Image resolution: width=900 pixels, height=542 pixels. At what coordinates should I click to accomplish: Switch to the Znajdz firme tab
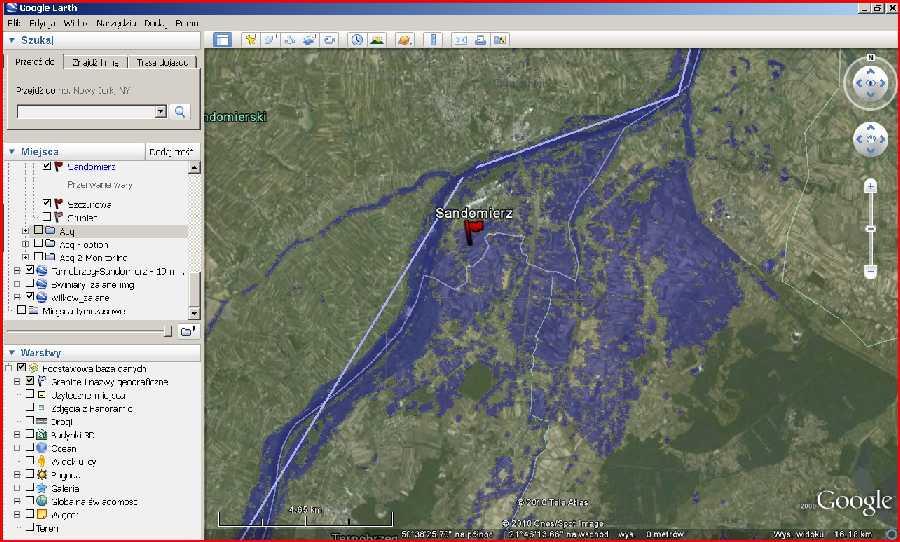pos(95,62)
